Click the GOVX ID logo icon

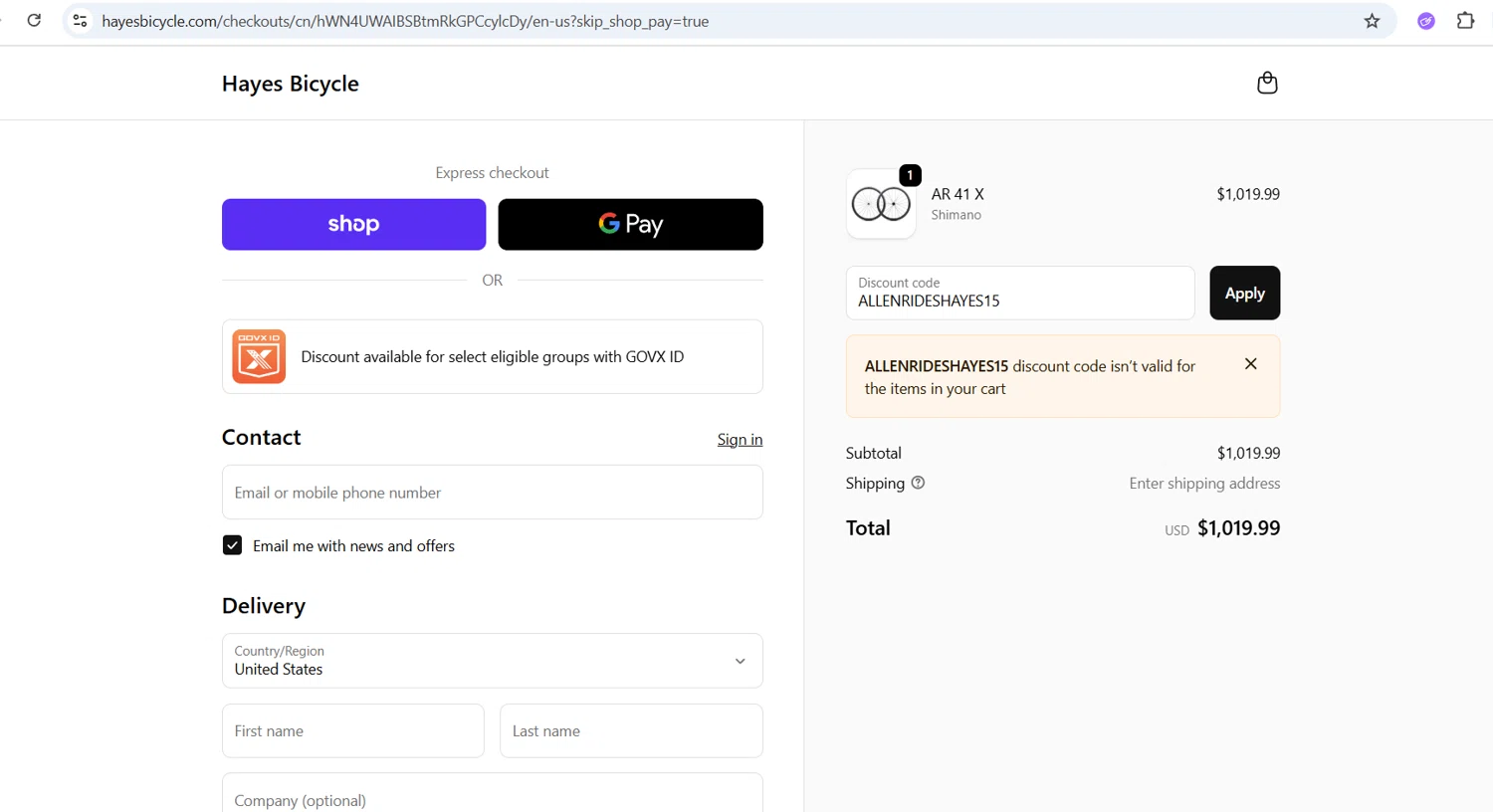click(x=259, y=356)
